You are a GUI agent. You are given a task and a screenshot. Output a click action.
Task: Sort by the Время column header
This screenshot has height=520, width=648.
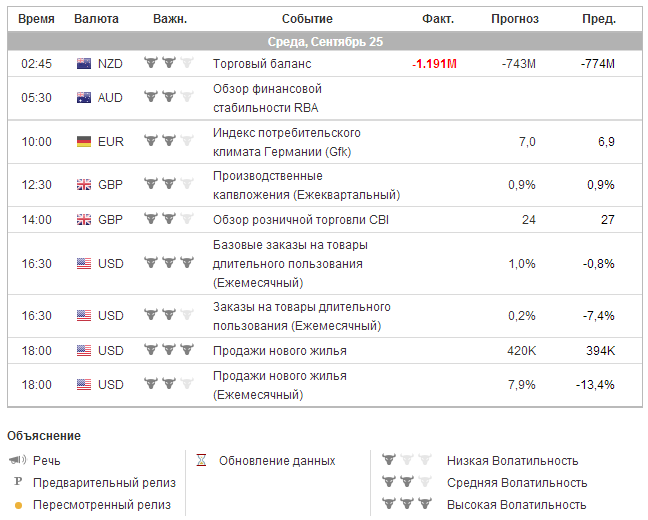click(36, 19)
